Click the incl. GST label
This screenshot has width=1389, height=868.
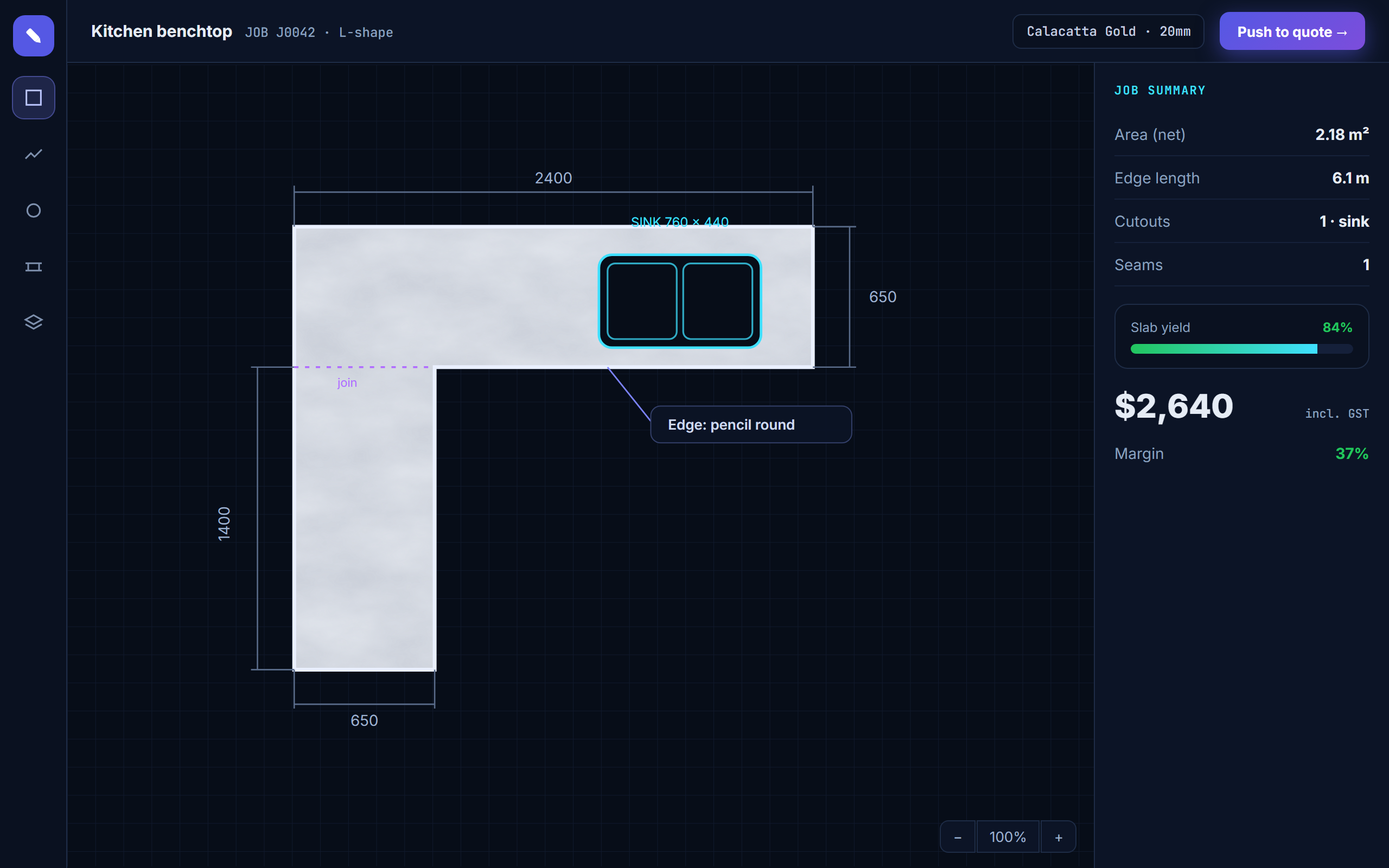1337,414
